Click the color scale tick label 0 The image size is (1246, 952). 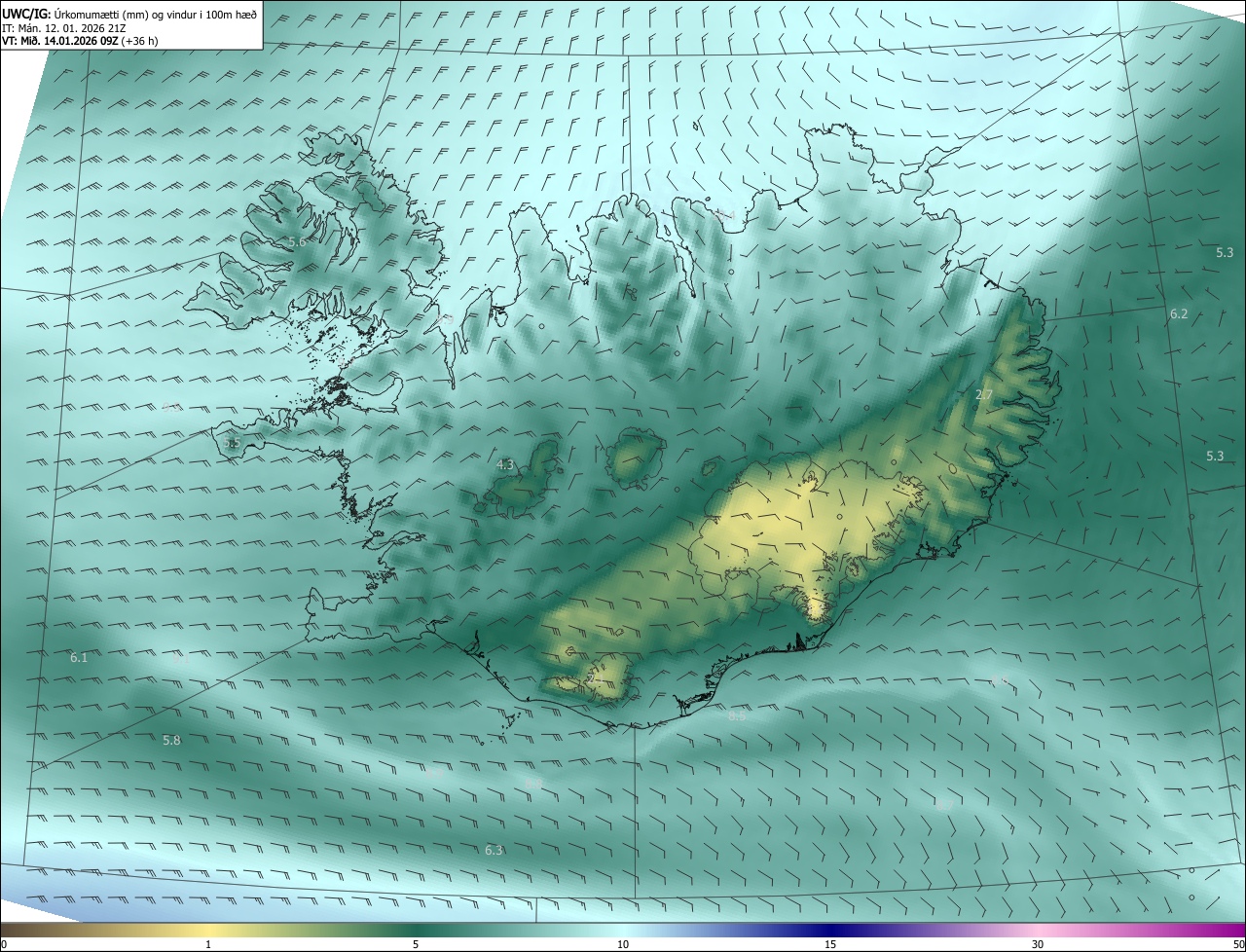coord(4,944)
